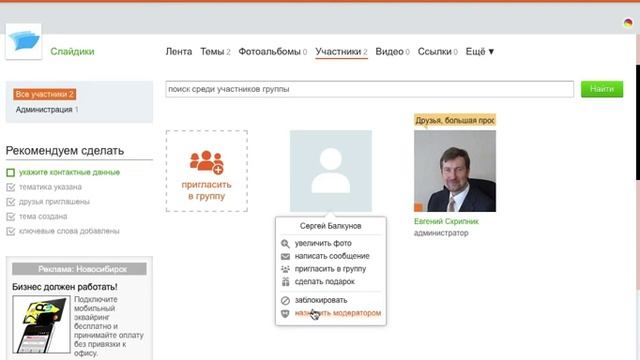
Task: Open Евгений Скрипник profile photo
Action: click(455, 171)
